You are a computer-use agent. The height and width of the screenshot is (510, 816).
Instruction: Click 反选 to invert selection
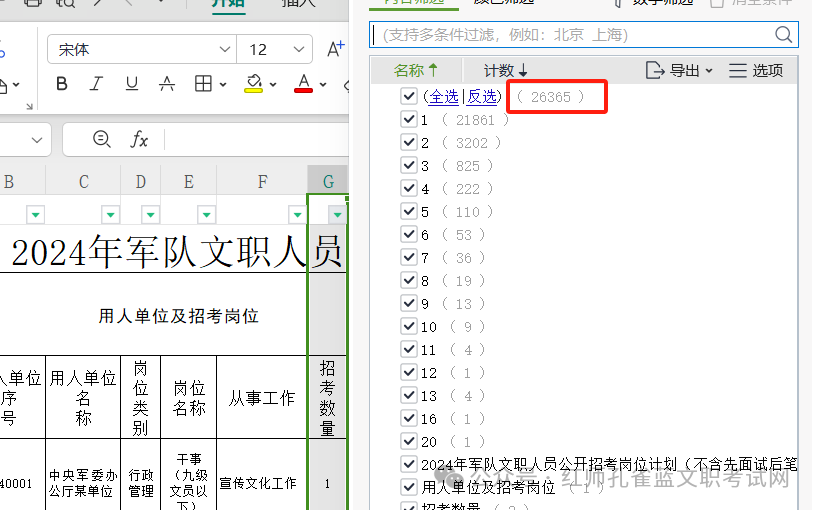tap(482, 97)
